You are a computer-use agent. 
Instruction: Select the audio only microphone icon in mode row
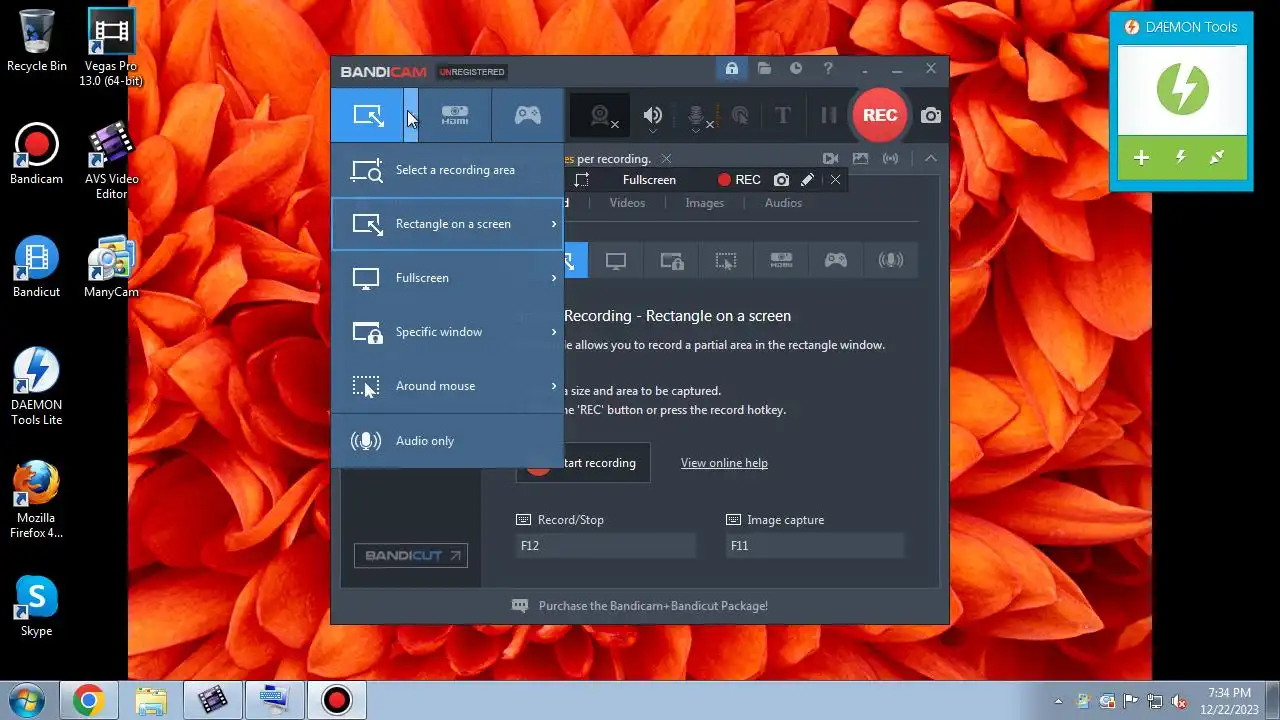[890, 261]
